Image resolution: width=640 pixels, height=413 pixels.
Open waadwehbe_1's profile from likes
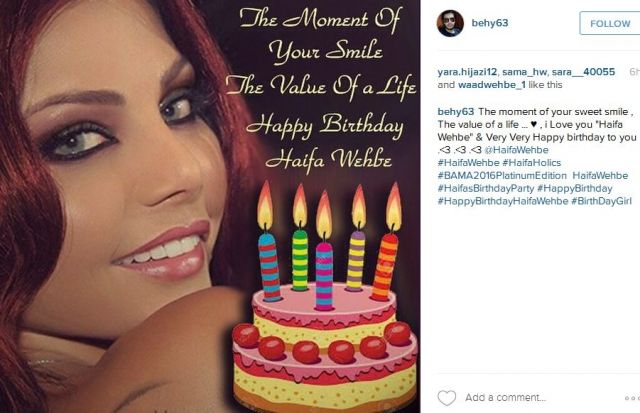coord(492,85)
